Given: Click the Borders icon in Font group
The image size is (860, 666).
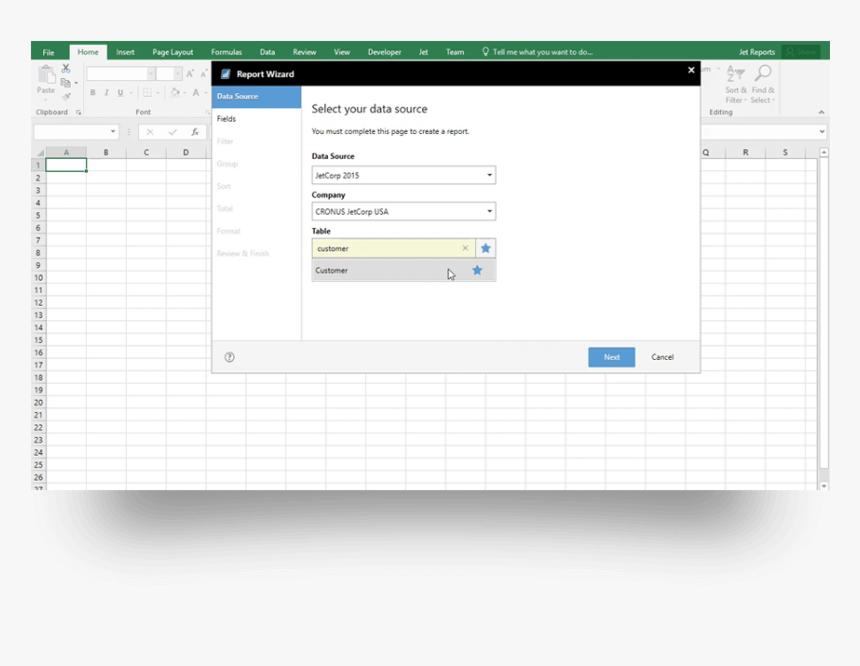Looking at the screenshot, I should pos(147,93).
